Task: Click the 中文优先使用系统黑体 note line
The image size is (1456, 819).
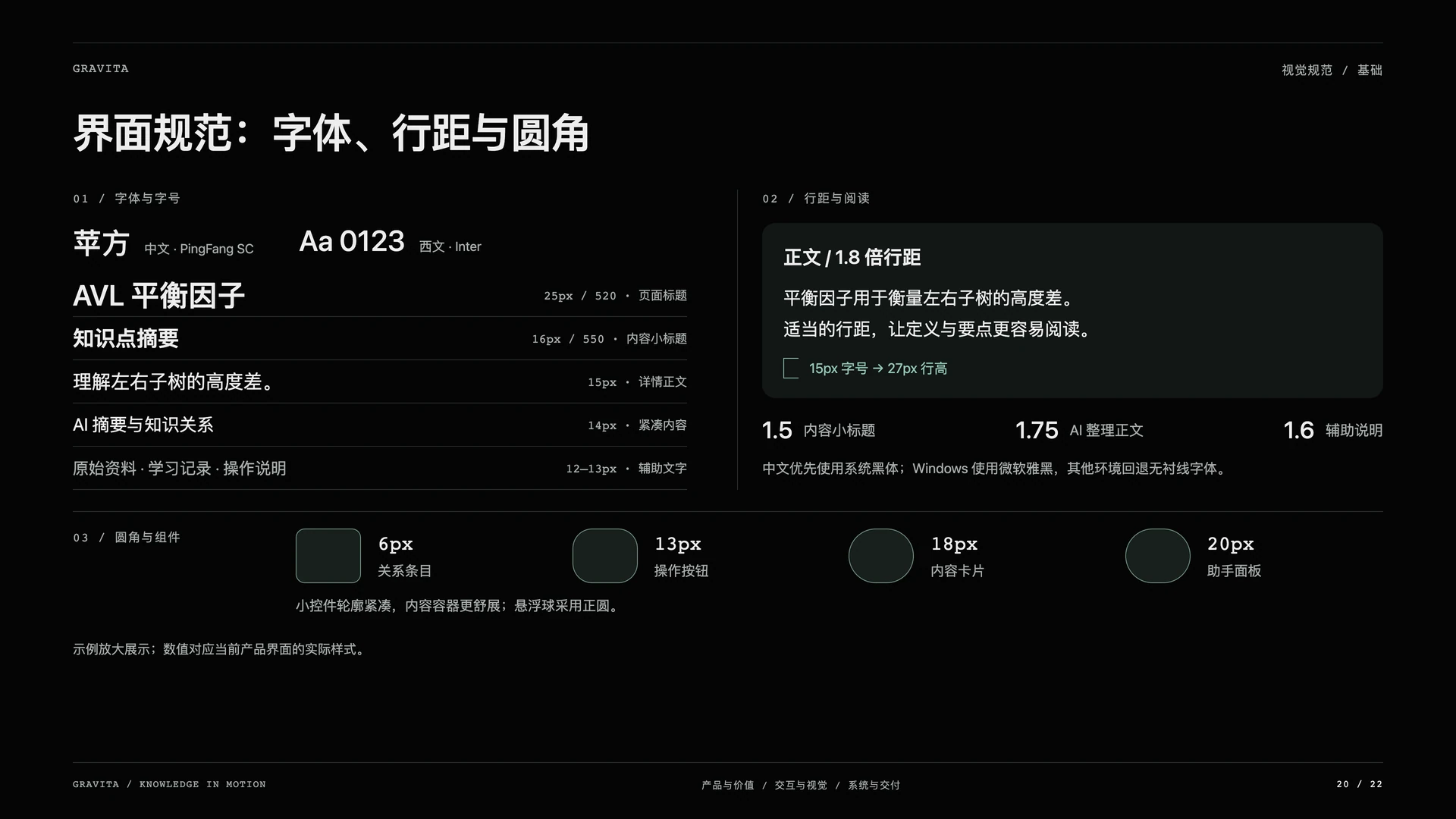Action: pyautogui.click(x=994, y=469)
